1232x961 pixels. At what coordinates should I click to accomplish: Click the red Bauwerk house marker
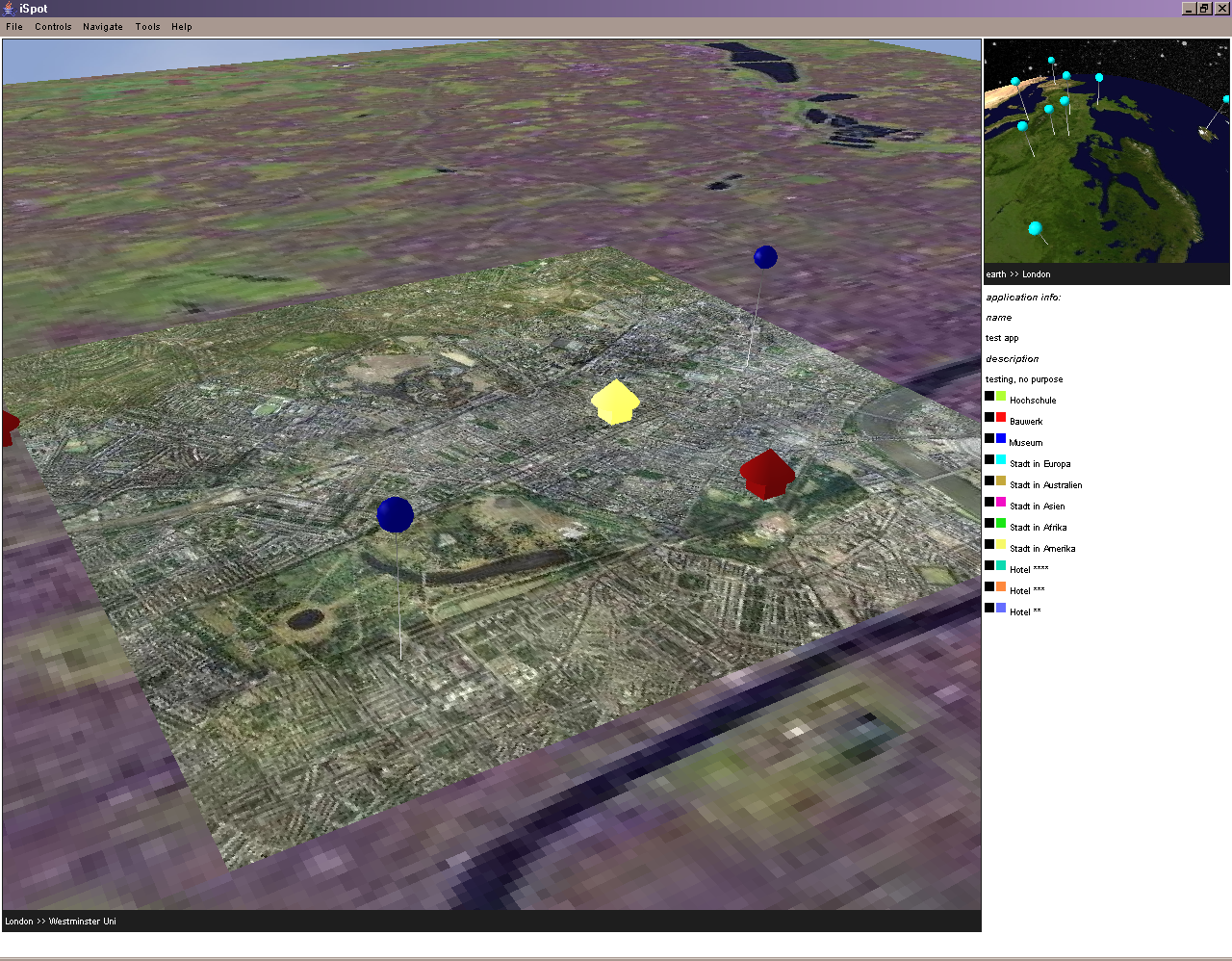click(x=767, y=472)
